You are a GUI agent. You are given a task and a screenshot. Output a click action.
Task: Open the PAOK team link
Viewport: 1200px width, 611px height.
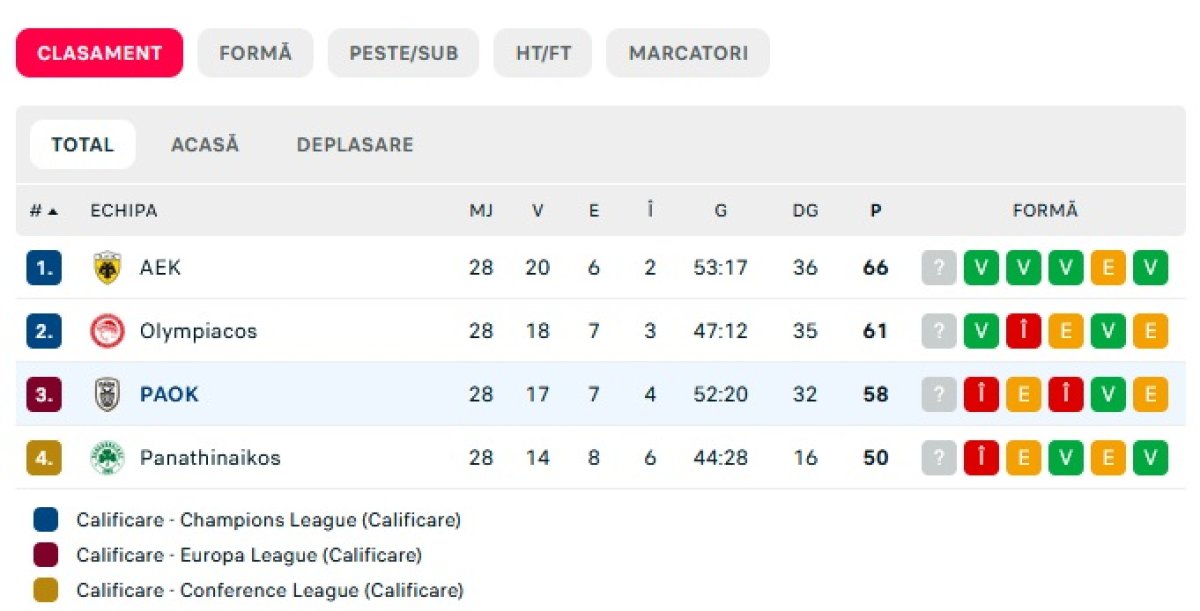[x=169, y=395]
